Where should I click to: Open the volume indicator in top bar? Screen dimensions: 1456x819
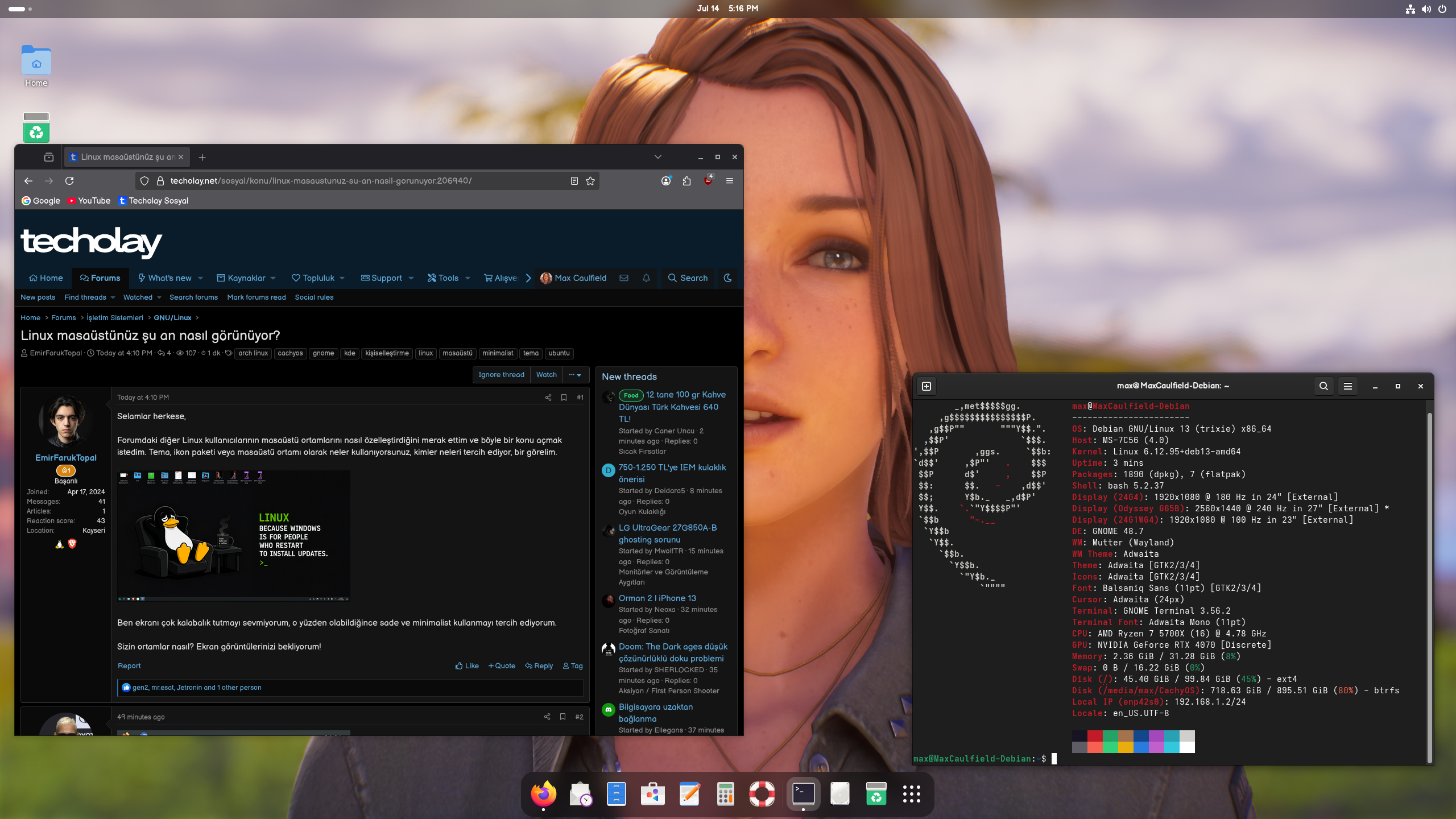click(1426, 9)
